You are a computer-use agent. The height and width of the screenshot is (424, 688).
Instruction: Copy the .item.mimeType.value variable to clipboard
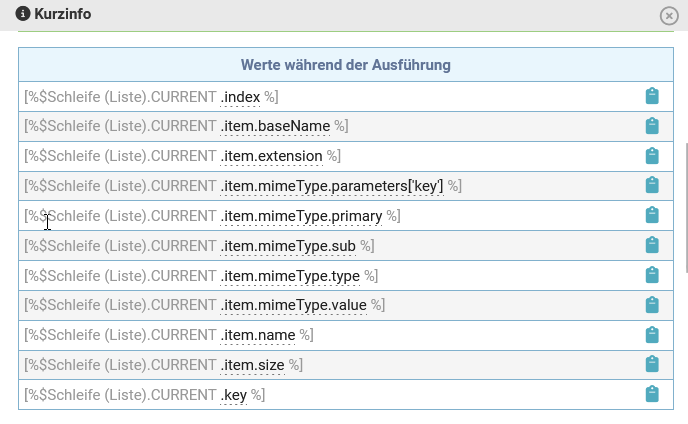pos(652,305)
